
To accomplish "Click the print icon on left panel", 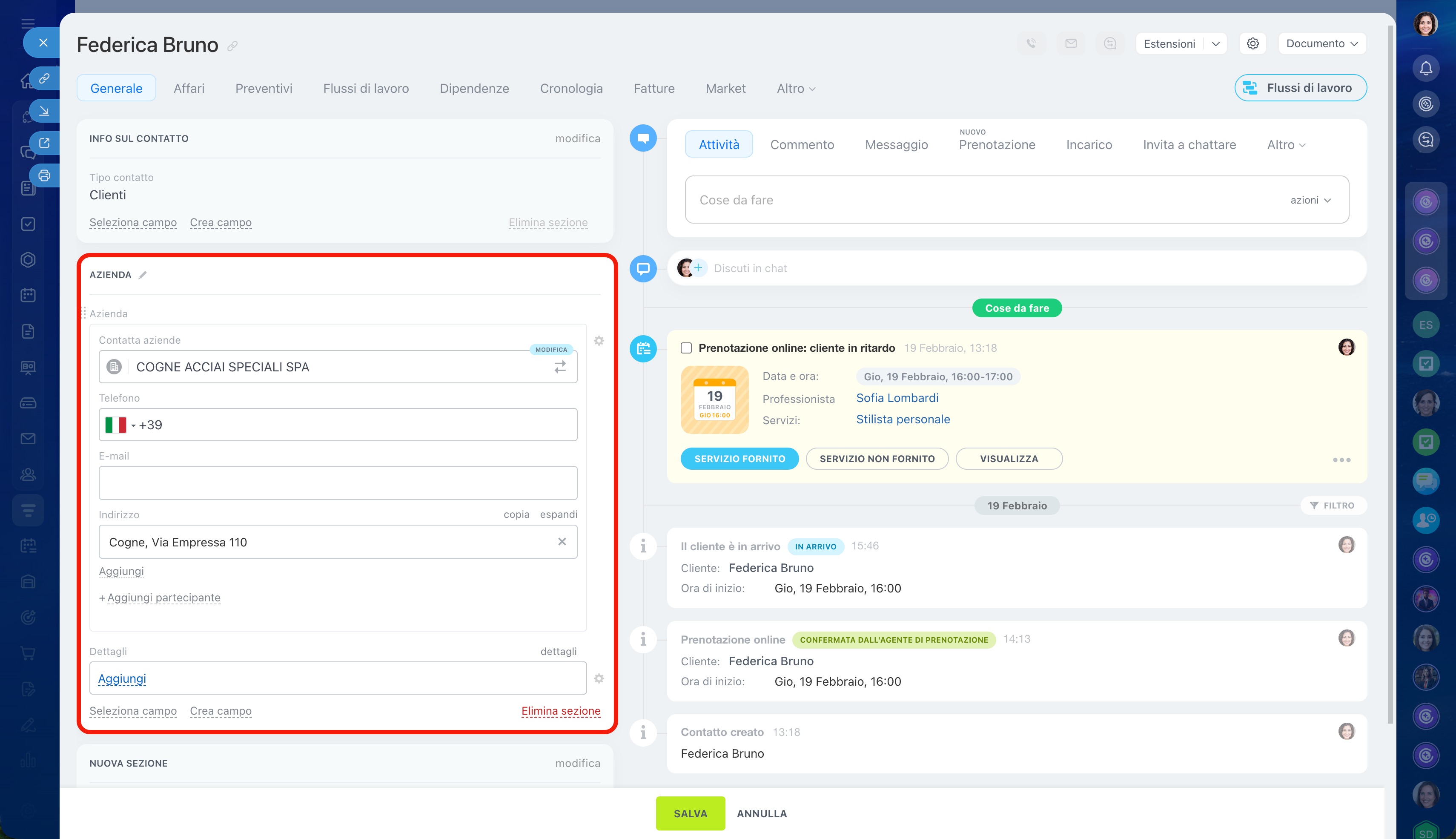I will (44, 176).
